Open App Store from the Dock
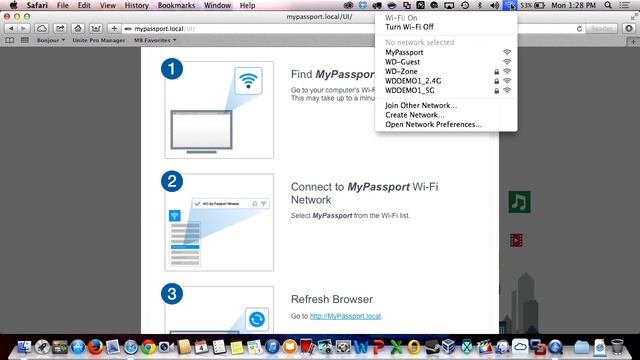640x360 pixels. [x=78, y=347]
